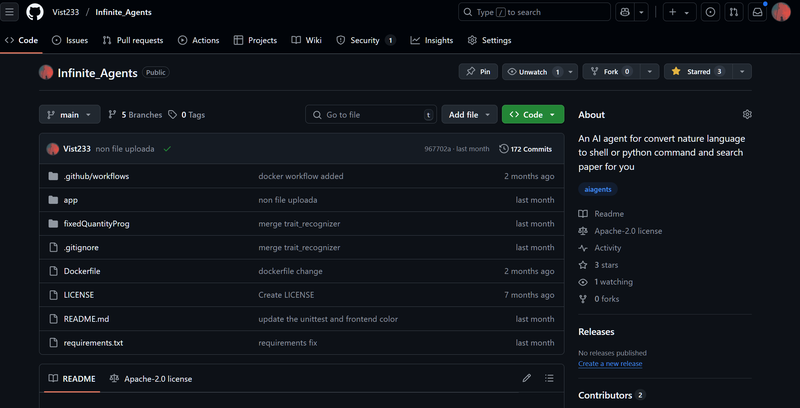Open the README outline list icon
The image size is (800, 408).
pos(549,378)
